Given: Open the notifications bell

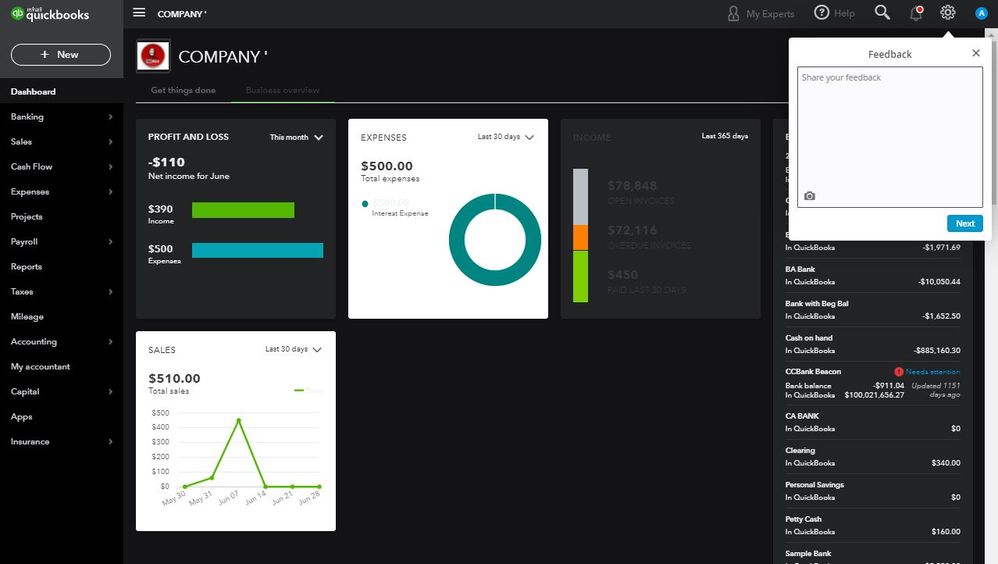Looking at the screenshot, I should [x=916, y=13].
